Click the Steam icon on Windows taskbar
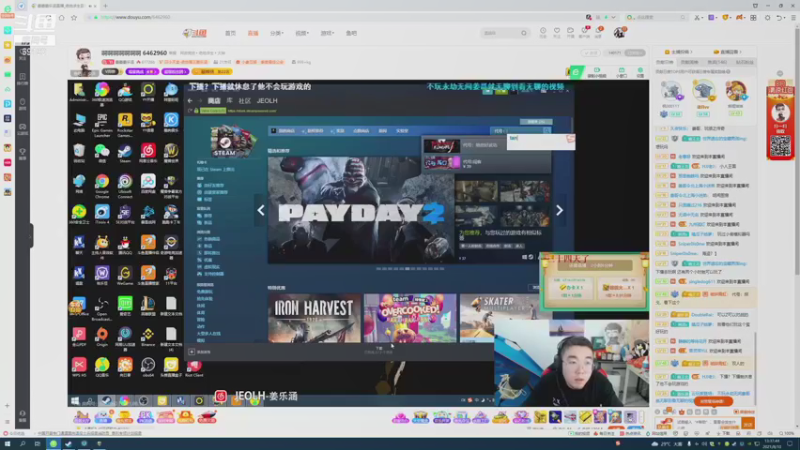800x450 pixels. tap(68, 444)
